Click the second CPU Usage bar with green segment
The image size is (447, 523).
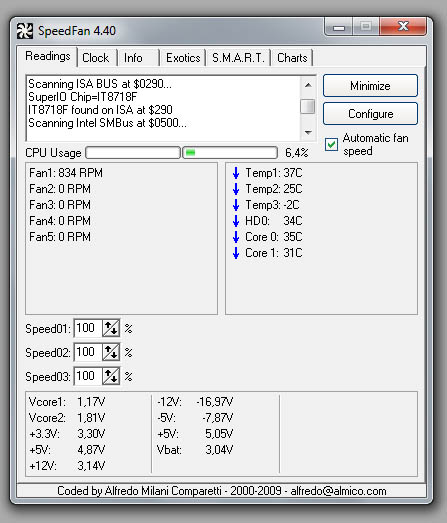pyautogui.click(x=230, y=153)
